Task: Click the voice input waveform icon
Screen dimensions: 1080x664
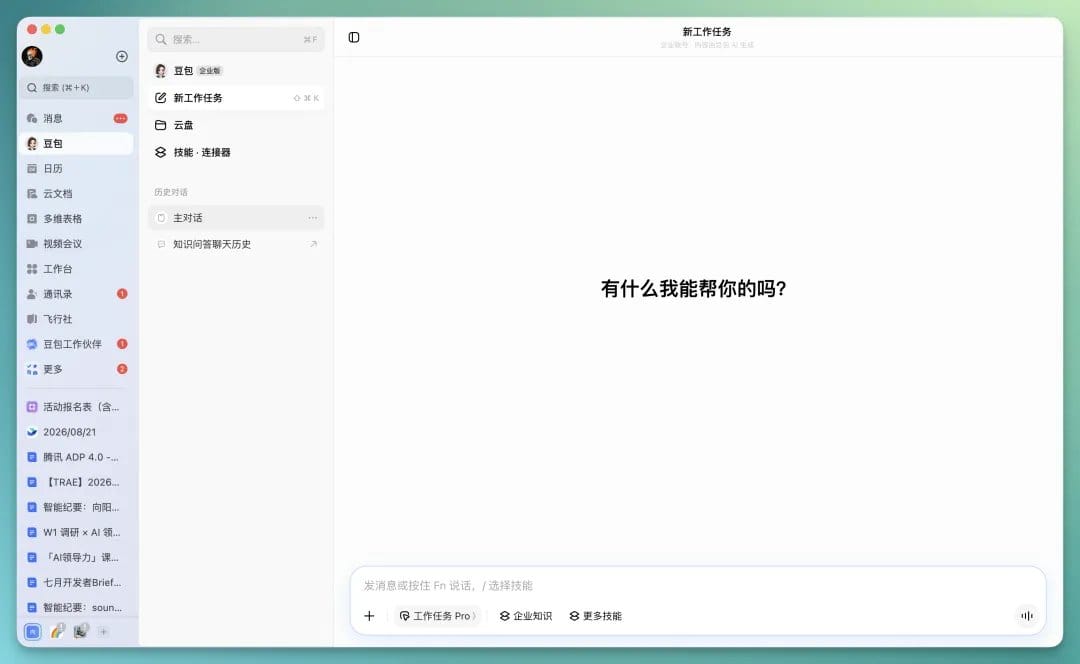Action: tap(1026, 616)
